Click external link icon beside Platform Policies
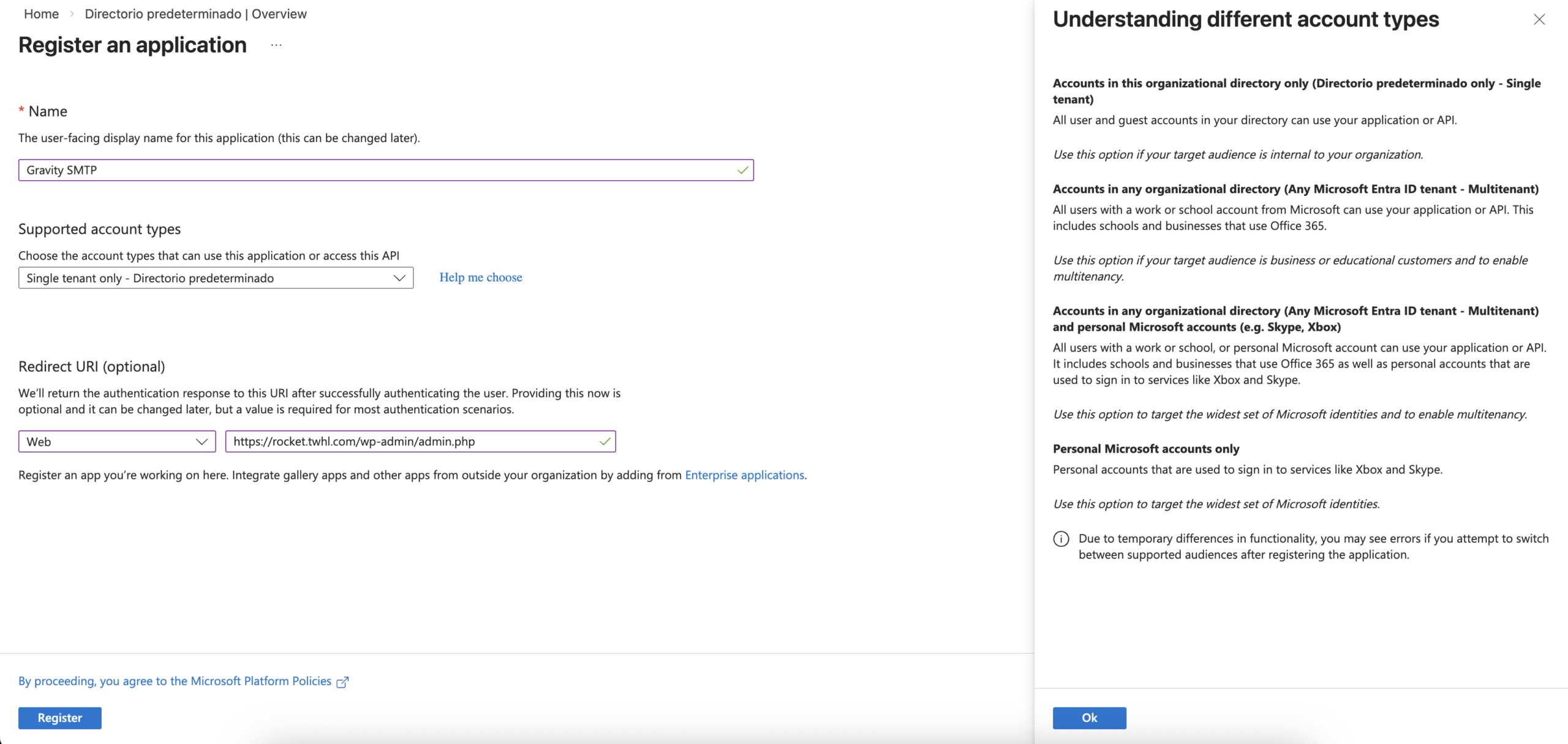The height and width of the screenshot is (744, 1568). [343, 682]
